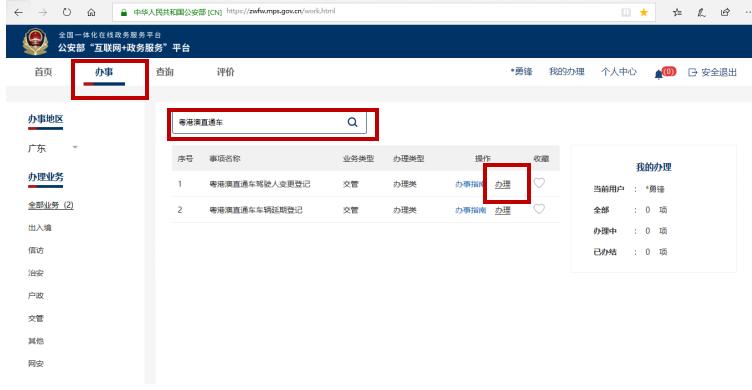This screenshot has height=390, width=752.
Task: Select 信访 business category
Action: tap(36, 250)
